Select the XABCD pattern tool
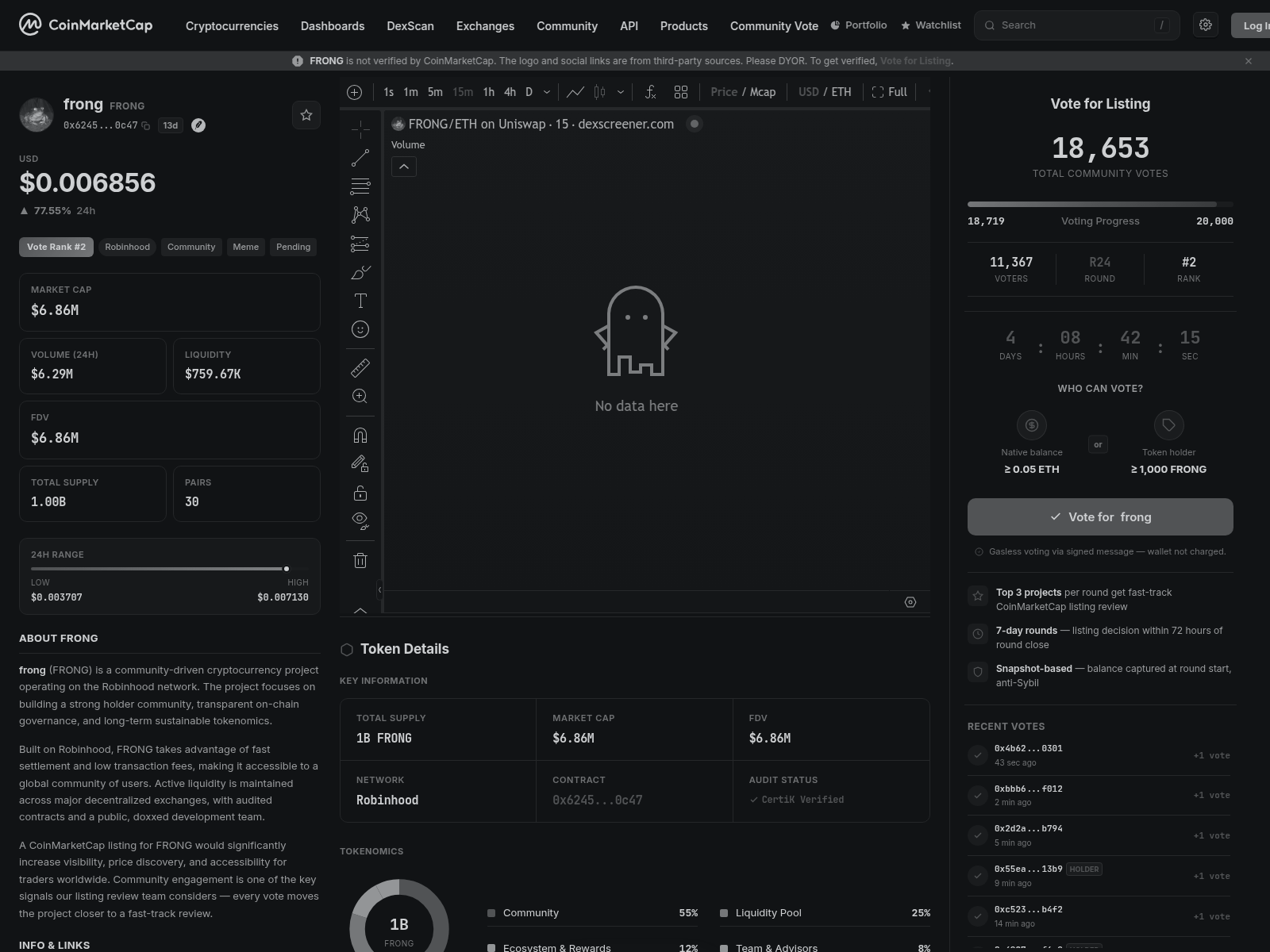Screen dimensions: 1270x952 (360, 214)
